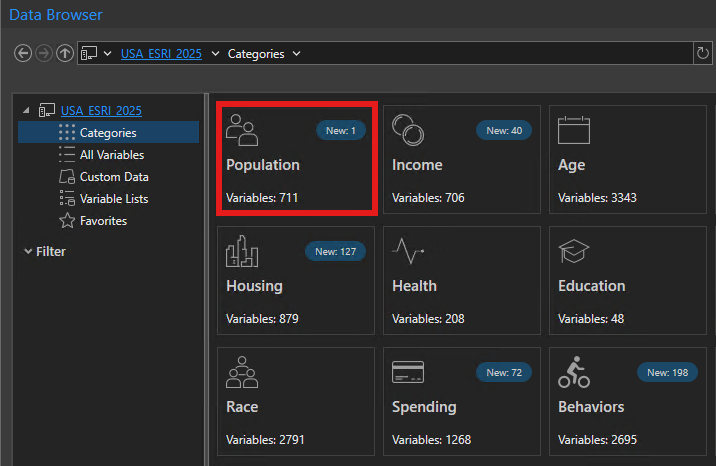Open the Health category card
Screen dimensions: 716x466
click(462, 280)
